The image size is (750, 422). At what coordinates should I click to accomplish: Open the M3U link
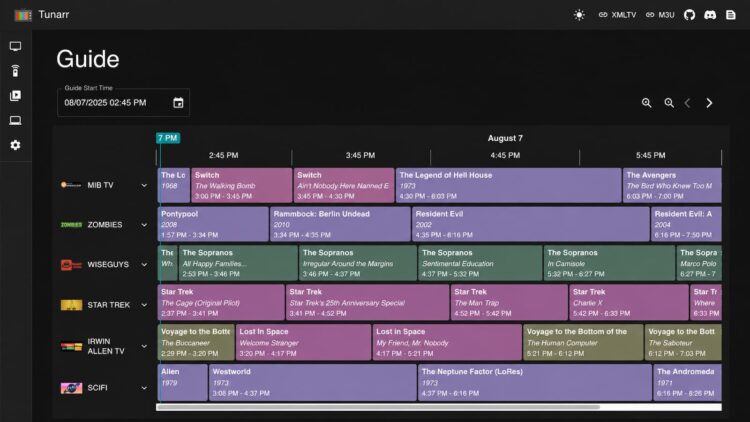point(660,15)
